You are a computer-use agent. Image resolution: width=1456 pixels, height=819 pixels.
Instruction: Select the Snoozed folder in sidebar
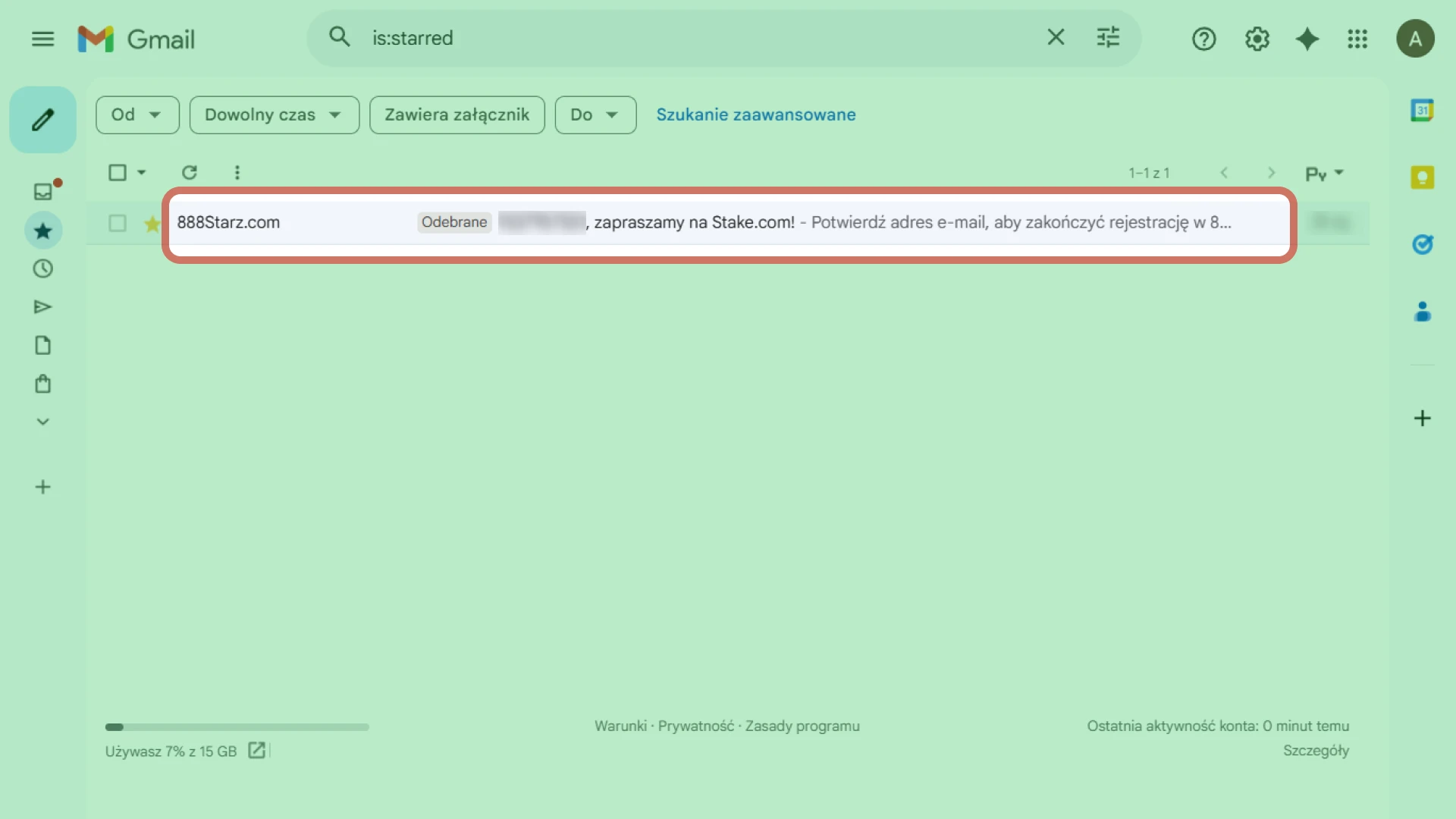point(42,268)
